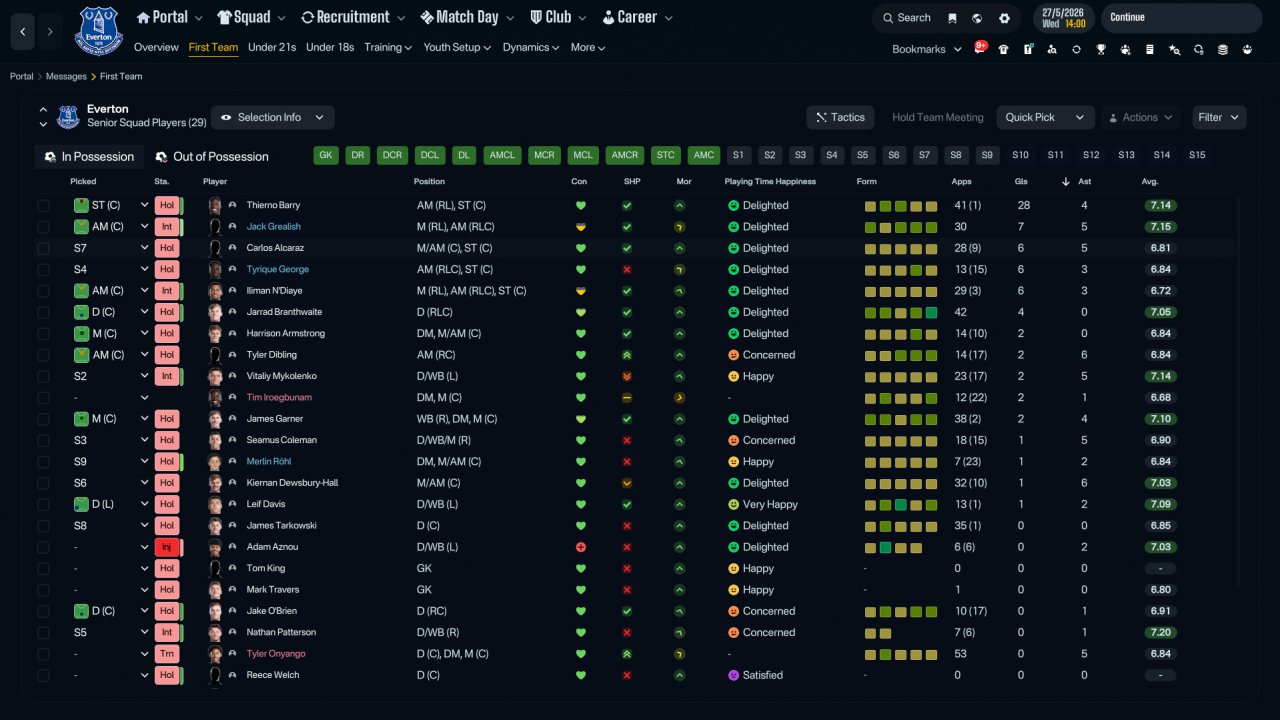Click Tyrique George's red X sharpness icon
Viewport: 1280px width, 720px height.
[x=627, y=269]
